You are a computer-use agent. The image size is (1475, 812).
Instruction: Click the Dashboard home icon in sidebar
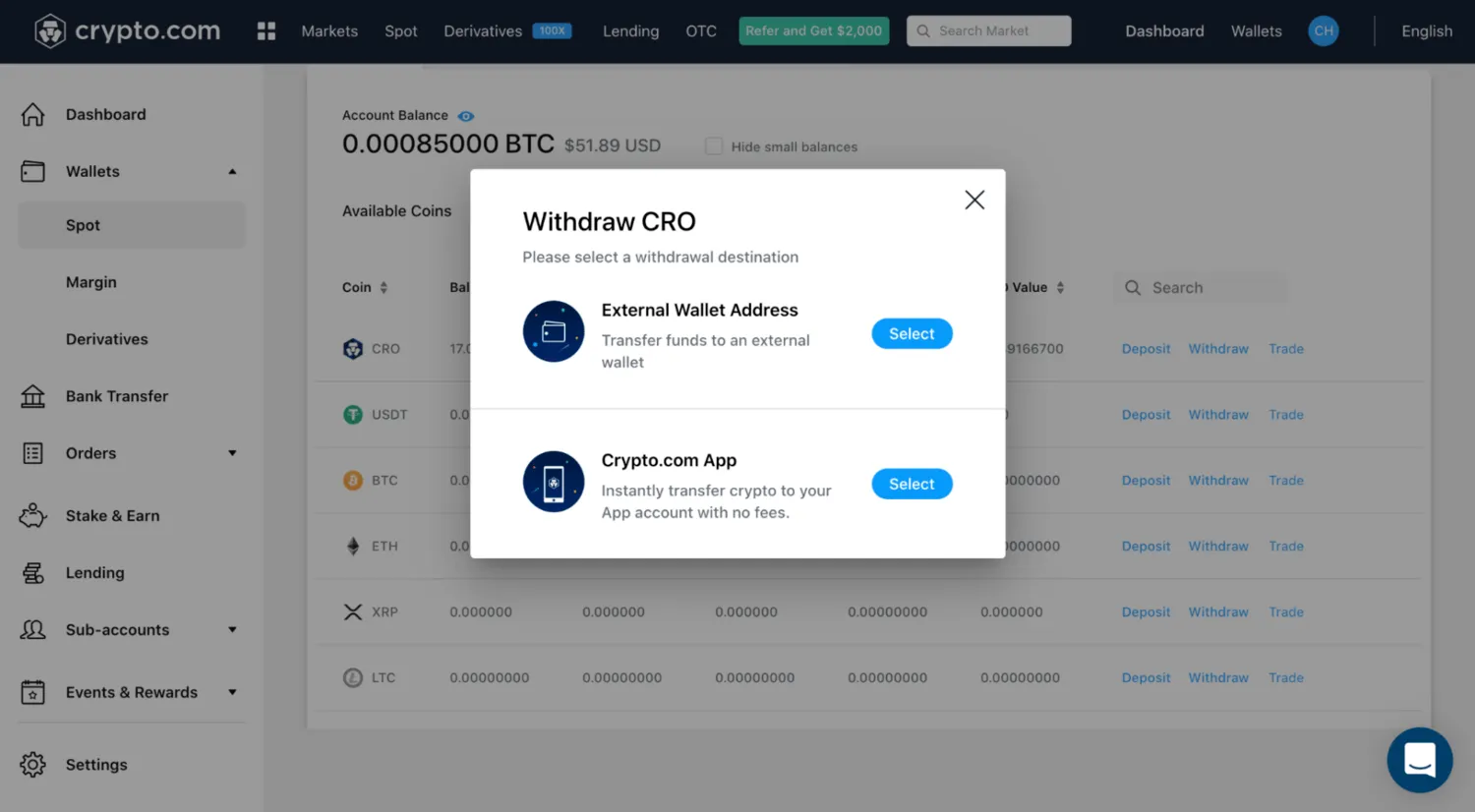point(33,115)
